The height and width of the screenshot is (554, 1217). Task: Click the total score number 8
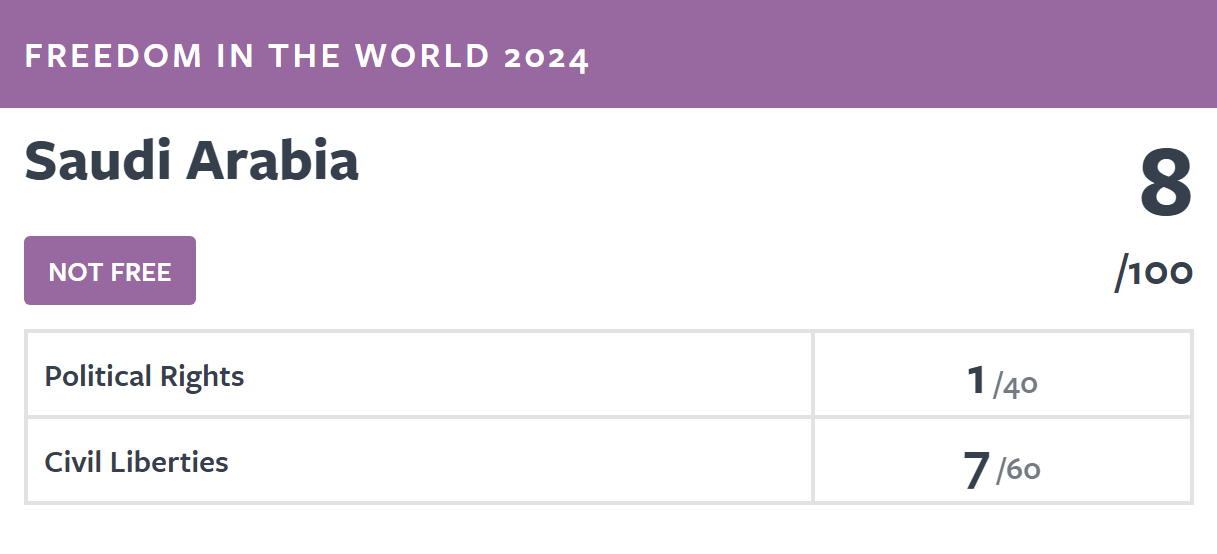(x=1166, y=185)
